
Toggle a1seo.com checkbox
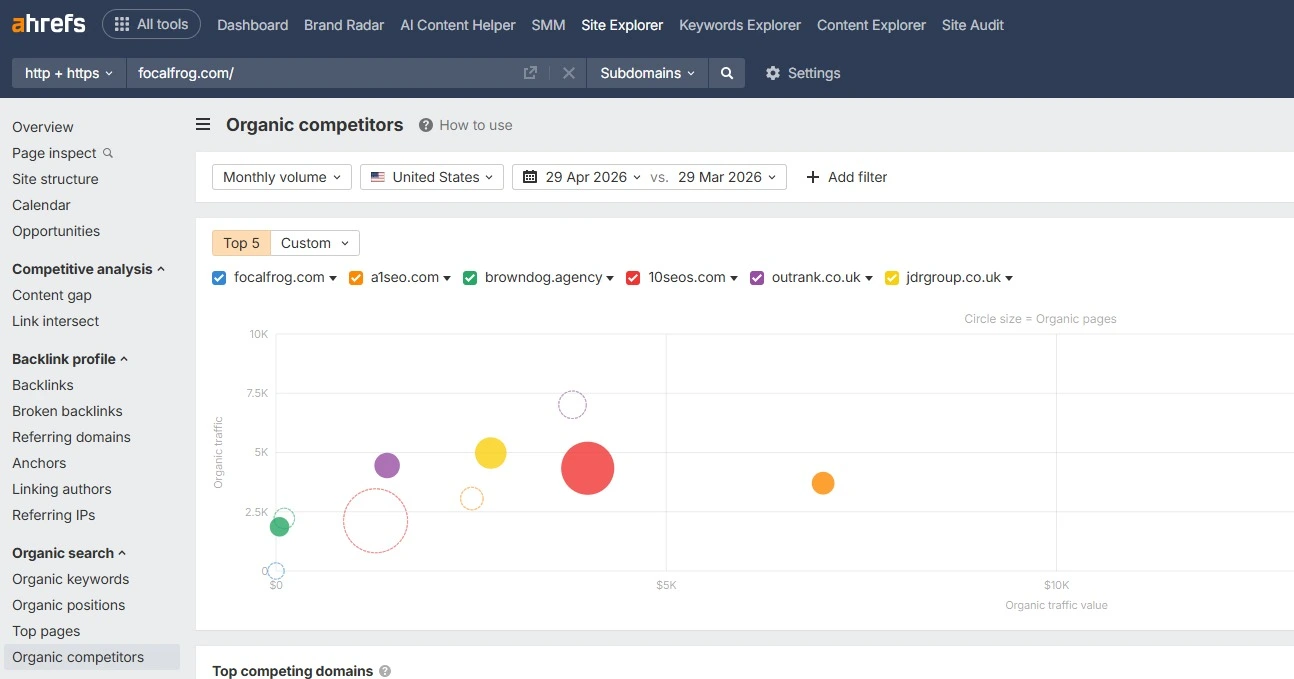[x=356, y=278]
